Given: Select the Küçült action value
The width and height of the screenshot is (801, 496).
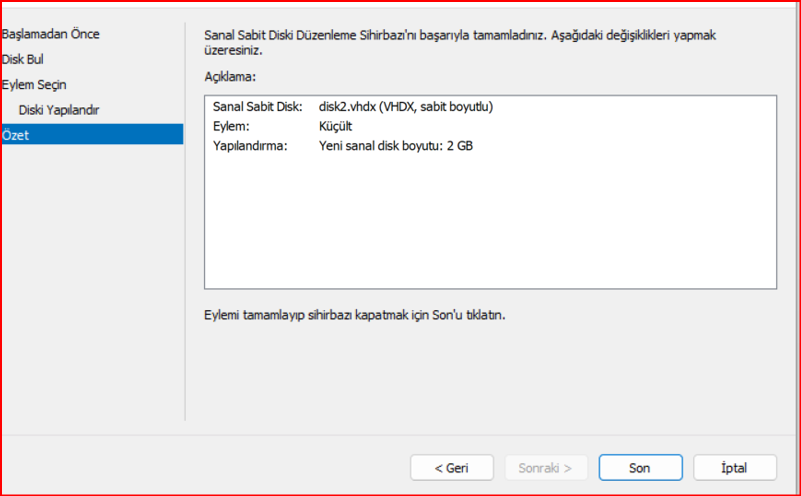Looking at the screenshot, I should point(335,127).
